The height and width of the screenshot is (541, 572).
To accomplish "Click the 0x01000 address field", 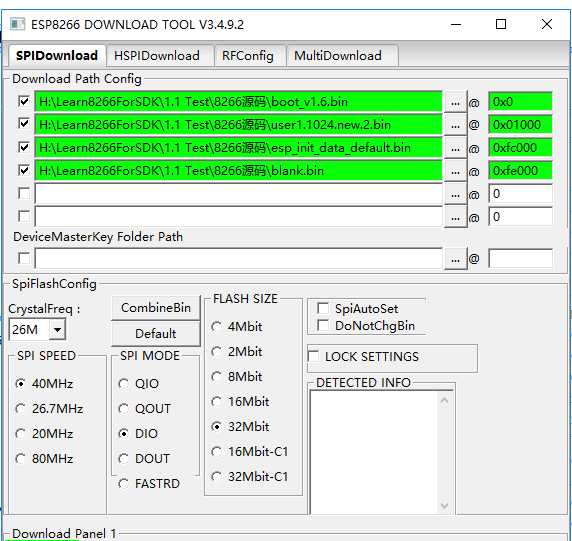I will (520, 124).
